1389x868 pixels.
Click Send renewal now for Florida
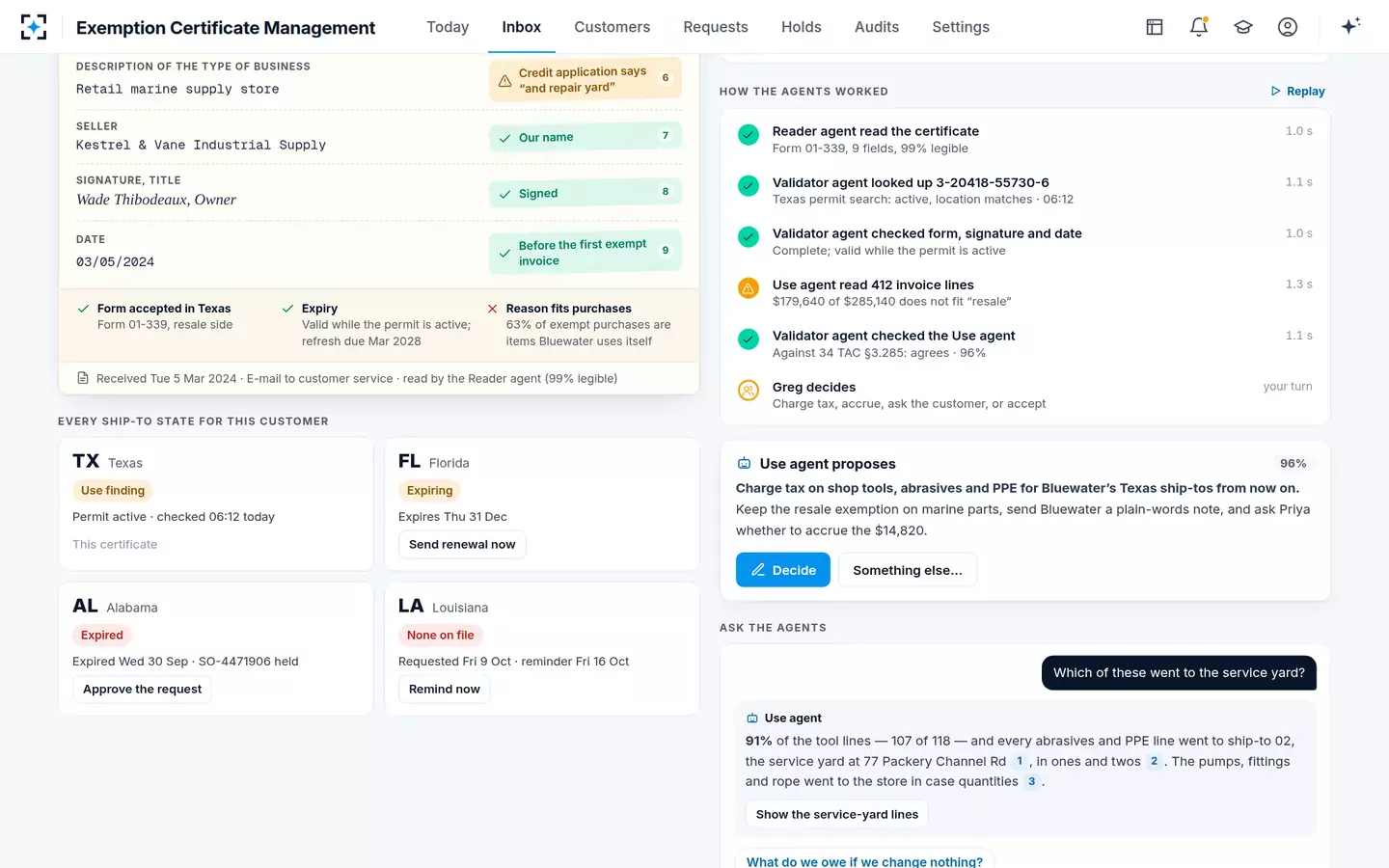[462, 545]
